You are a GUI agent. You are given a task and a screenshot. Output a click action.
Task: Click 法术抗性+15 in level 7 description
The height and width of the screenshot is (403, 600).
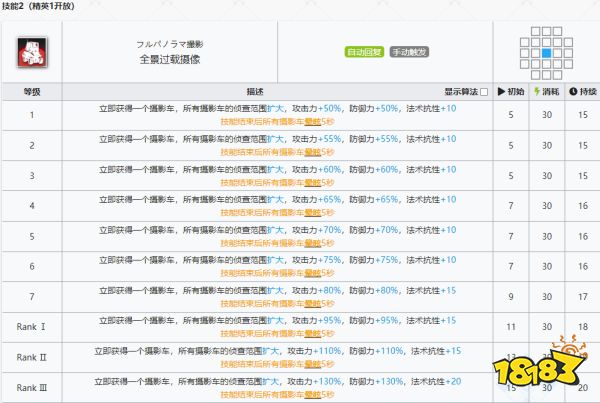point(431,290)
